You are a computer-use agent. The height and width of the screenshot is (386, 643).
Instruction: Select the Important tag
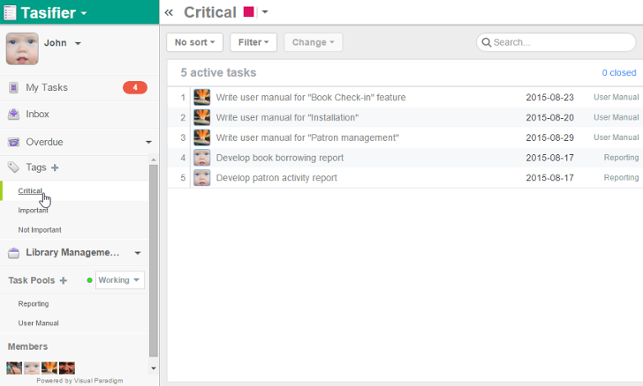(x=33, y=210)
